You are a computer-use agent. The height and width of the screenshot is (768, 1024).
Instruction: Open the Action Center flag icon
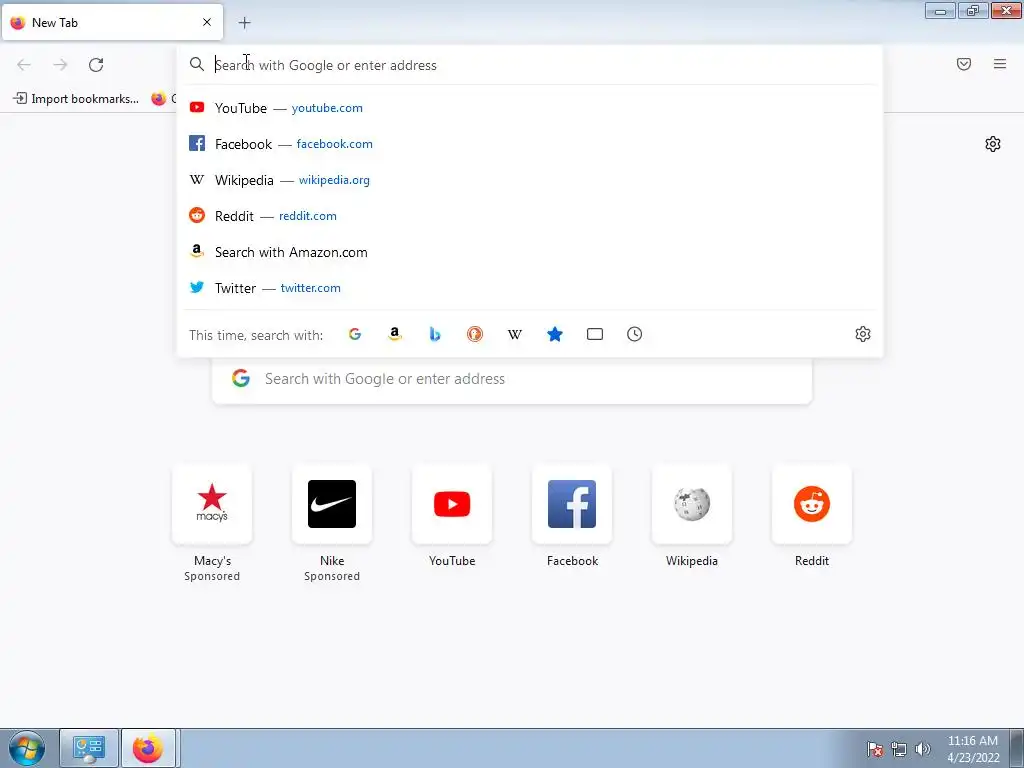875,749
